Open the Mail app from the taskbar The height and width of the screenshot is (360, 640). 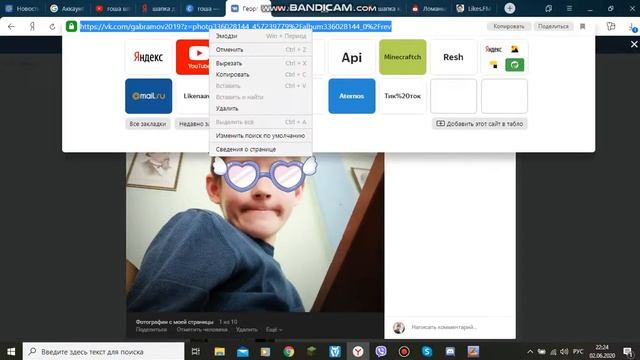242,351
